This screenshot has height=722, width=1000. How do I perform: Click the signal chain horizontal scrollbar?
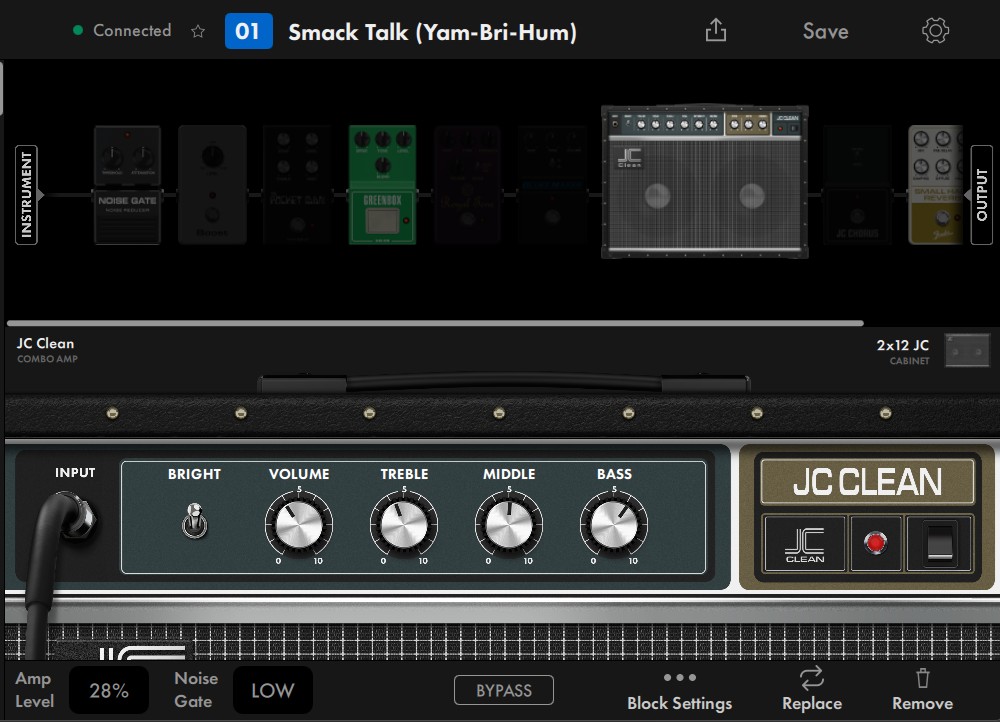(435, 323)
